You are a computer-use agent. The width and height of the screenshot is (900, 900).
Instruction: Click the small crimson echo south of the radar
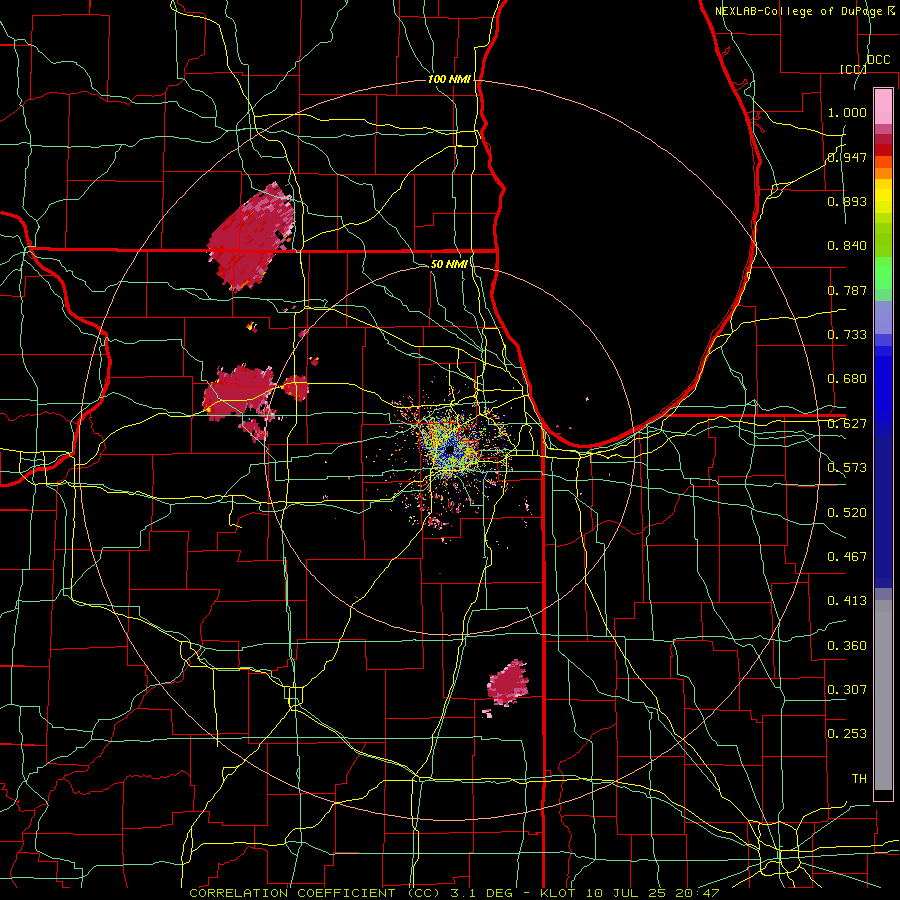click(x=508, y=682)
